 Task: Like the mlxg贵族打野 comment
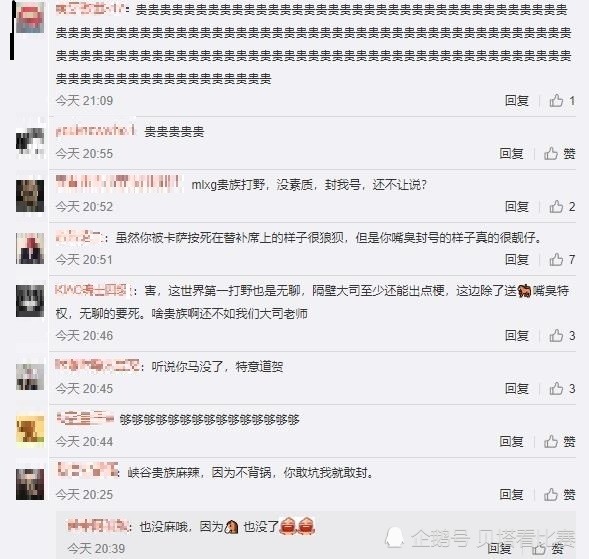pos(562,207)
